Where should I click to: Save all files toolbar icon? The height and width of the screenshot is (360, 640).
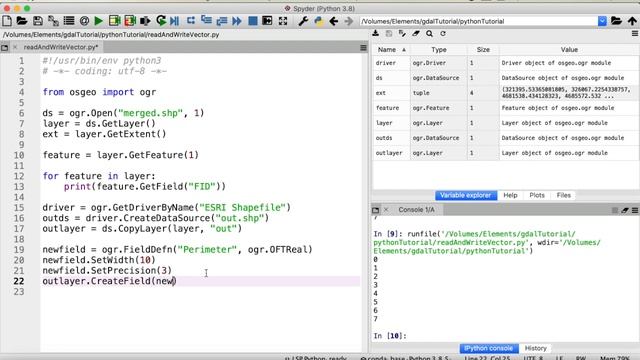53,21
